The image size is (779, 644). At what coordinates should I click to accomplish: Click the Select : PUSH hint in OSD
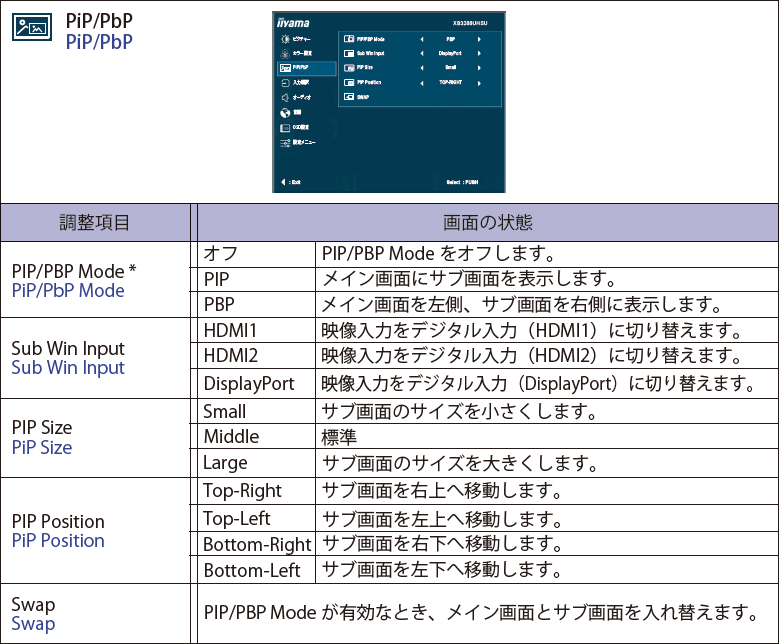click(462, 182)
